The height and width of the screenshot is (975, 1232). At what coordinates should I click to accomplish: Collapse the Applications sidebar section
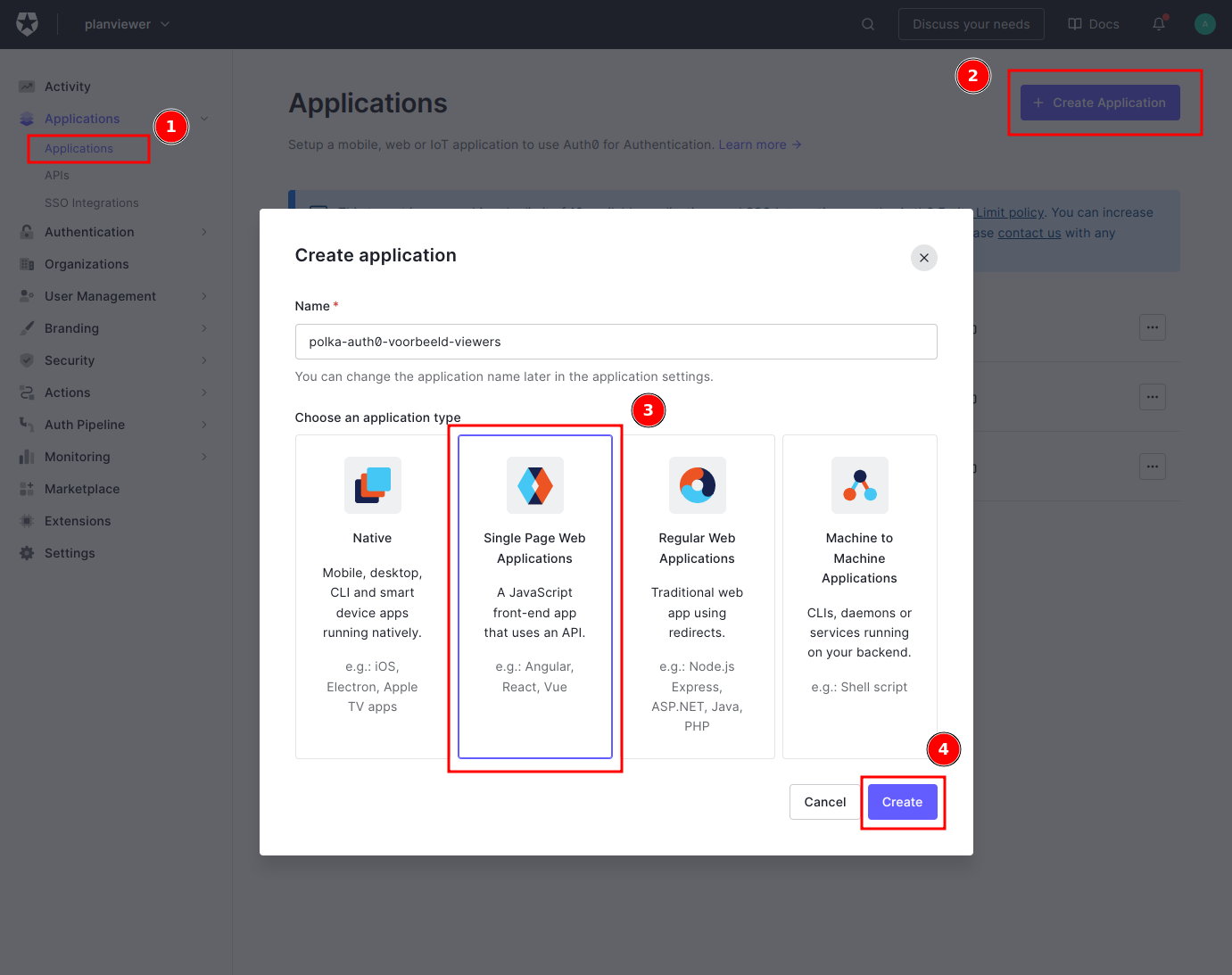[204, 118]
